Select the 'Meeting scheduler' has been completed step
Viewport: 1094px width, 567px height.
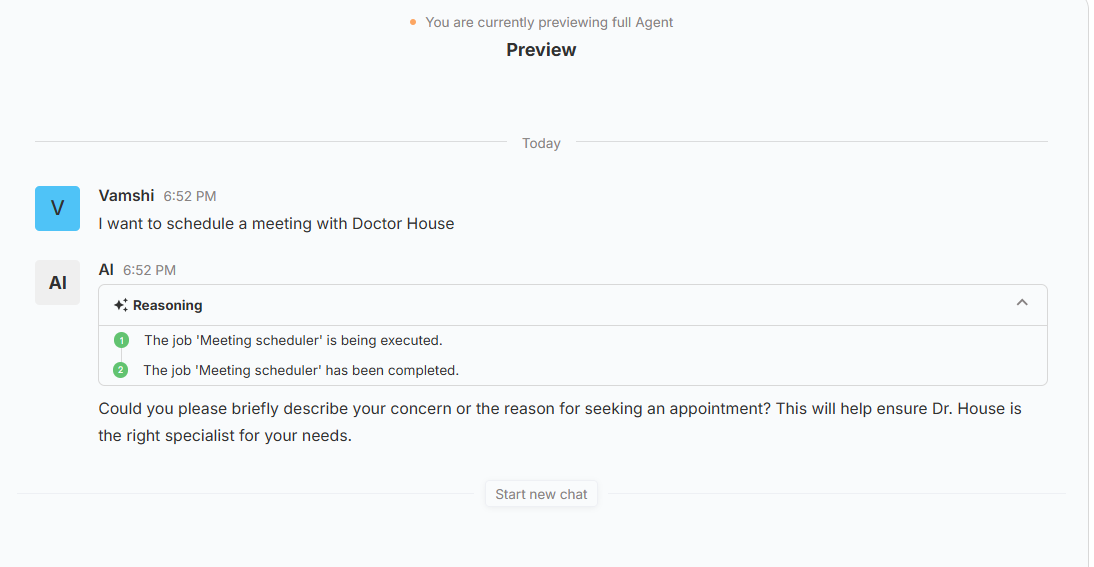click(301, 370)
